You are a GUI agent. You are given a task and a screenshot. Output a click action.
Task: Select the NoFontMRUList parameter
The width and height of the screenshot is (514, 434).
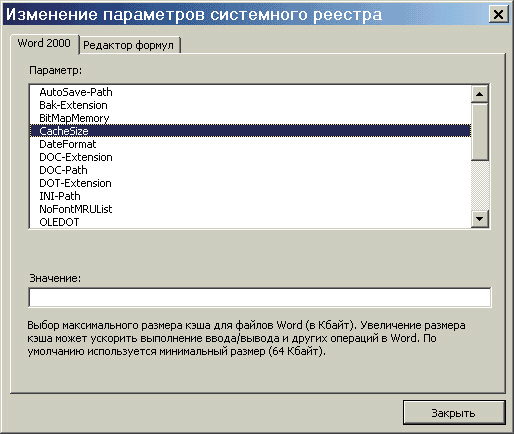click(x=250, y=209)
